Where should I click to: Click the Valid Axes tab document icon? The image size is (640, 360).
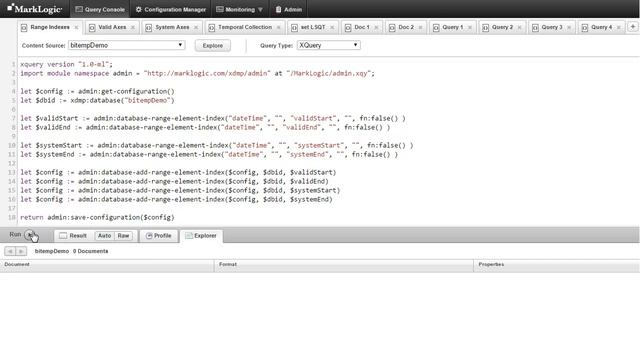coord(92,27)
